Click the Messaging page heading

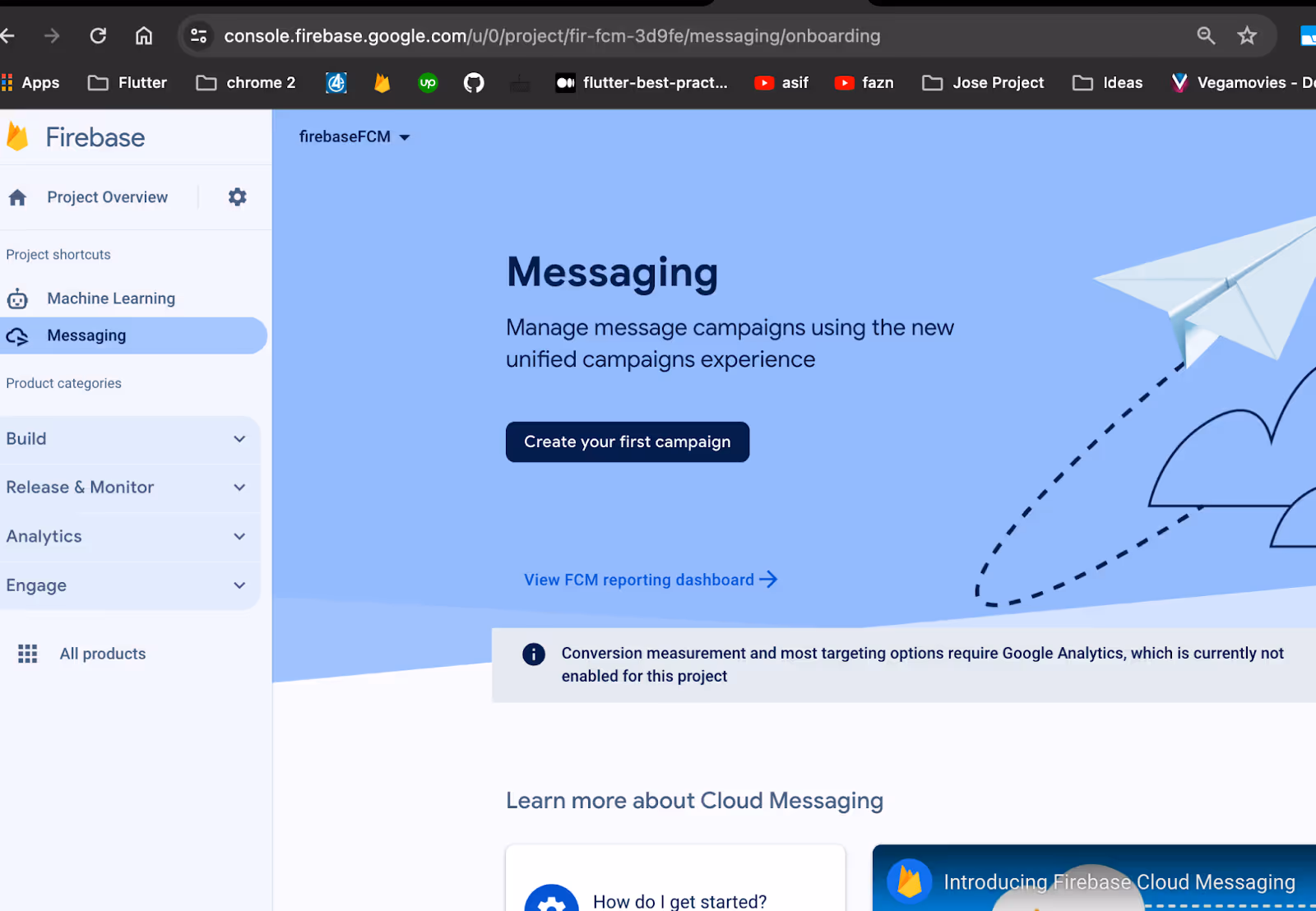pyautogui.click(x=612, y=272)
